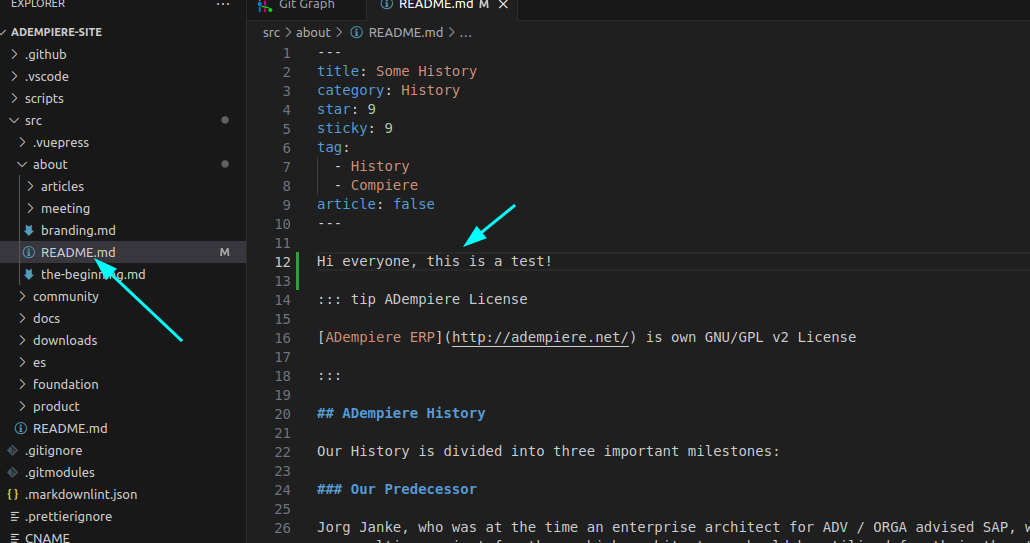Click the '### Our Predecessor' heading text
This screenshot has height=543, width=1030.
pos(397,489)
